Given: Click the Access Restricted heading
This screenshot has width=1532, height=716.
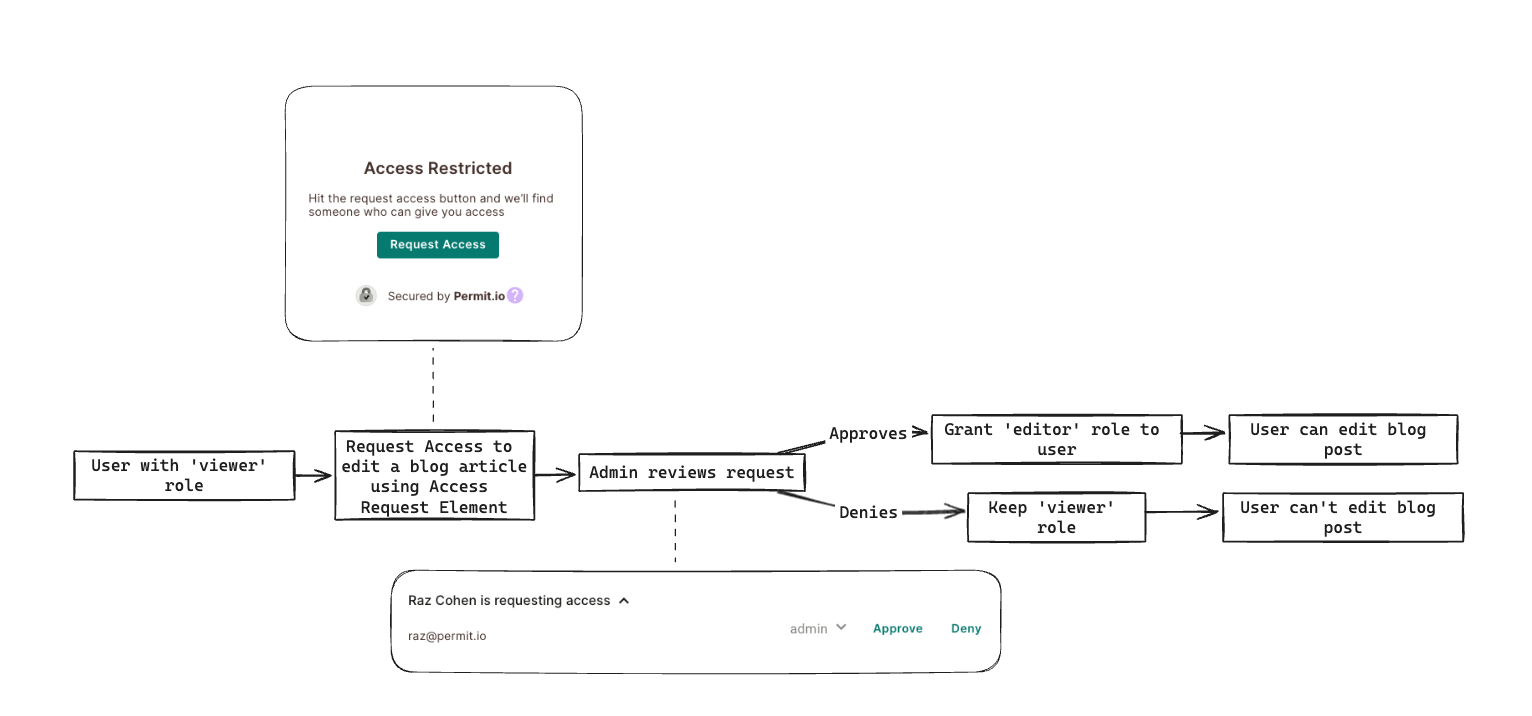Looking at the screenshot, I should coord(437,168).
